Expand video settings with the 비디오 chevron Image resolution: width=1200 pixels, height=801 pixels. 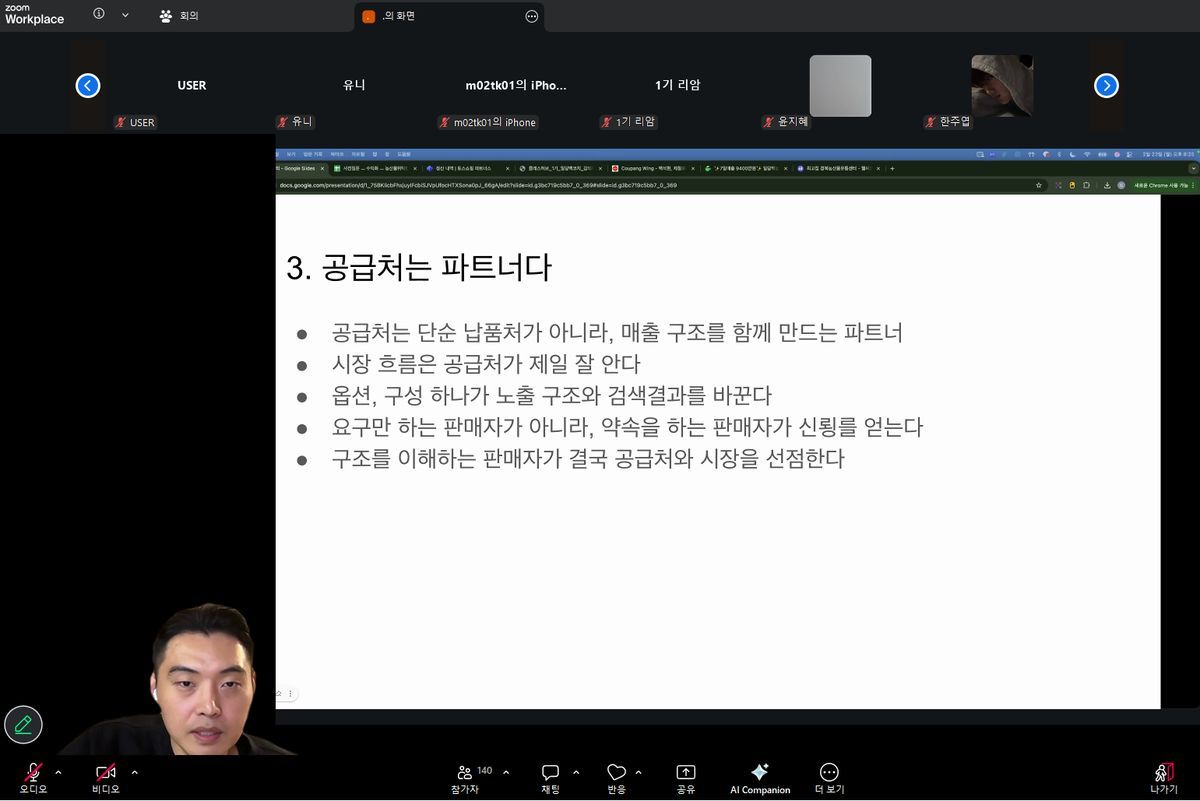click(x=134, y=772)
